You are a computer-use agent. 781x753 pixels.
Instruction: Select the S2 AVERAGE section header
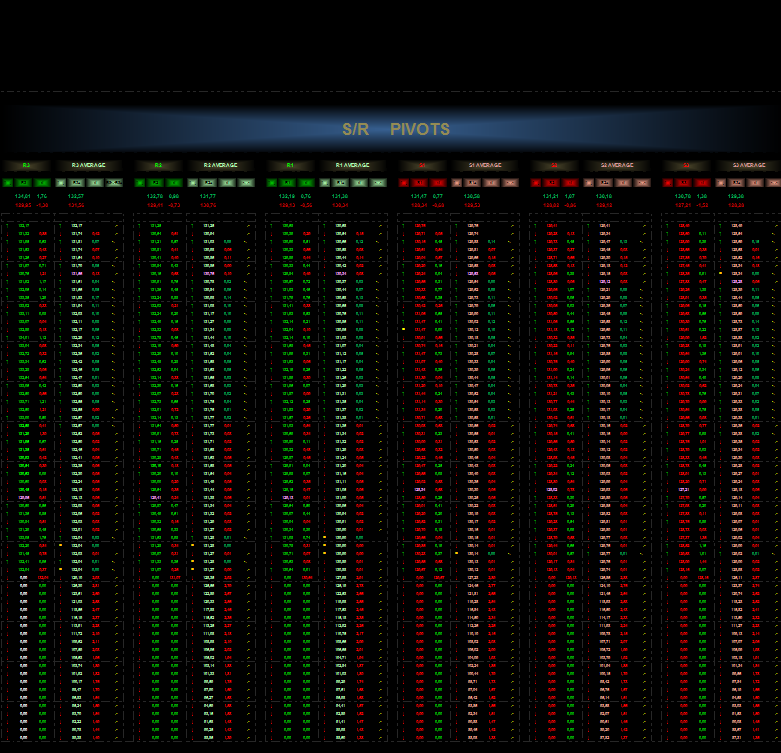pyautogui.click(x=617, y=165)
